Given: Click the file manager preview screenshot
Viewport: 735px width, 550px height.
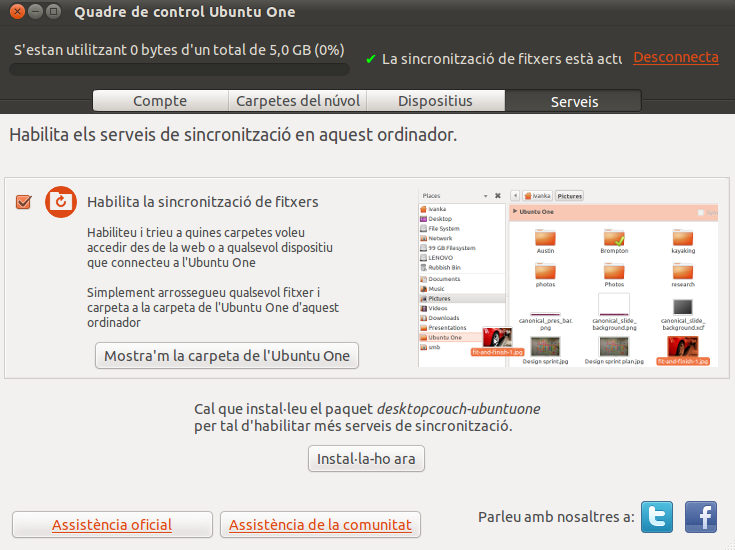Looking at the screenshot, I should tap(568, 278).
